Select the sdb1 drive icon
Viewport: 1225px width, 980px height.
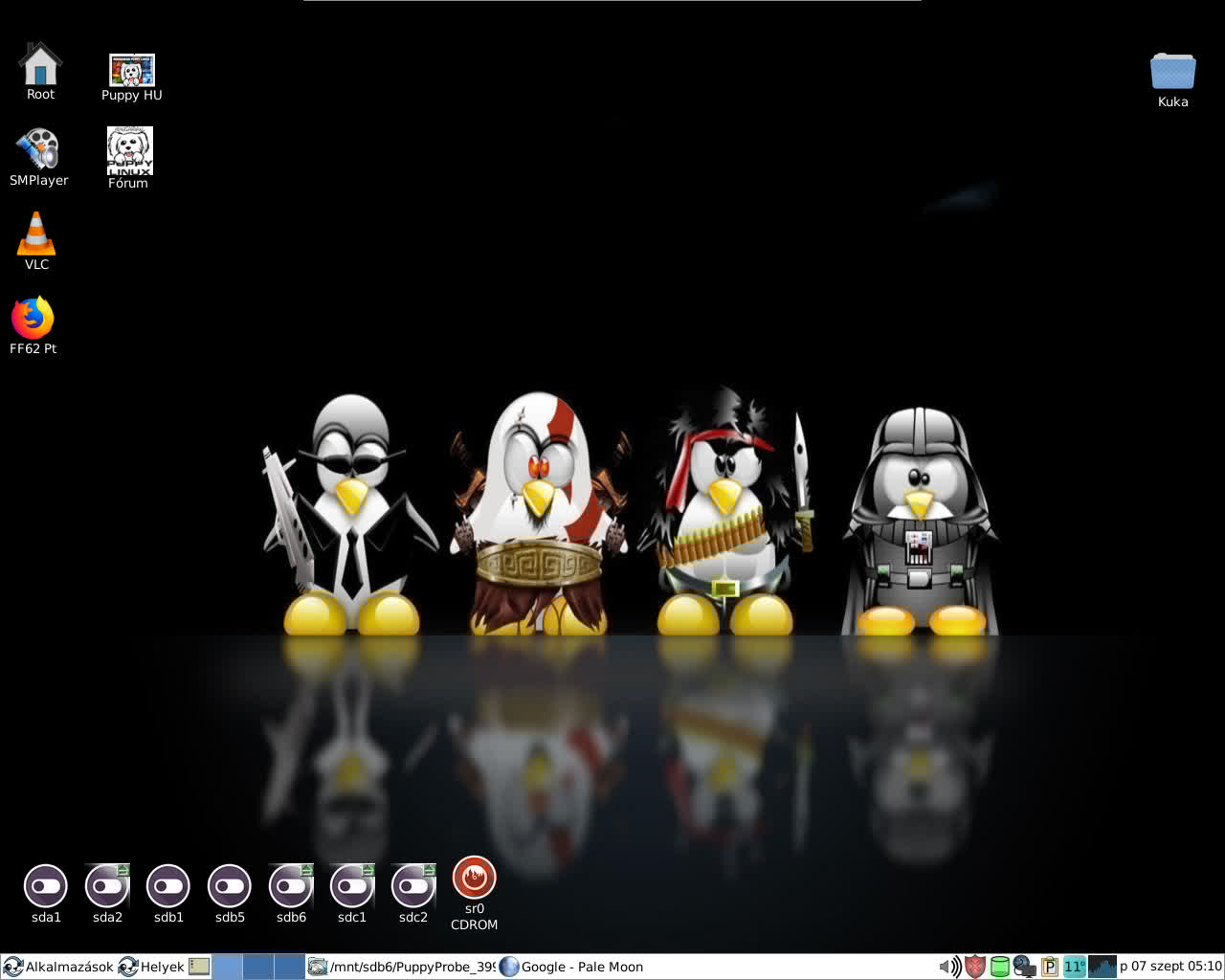168,886
